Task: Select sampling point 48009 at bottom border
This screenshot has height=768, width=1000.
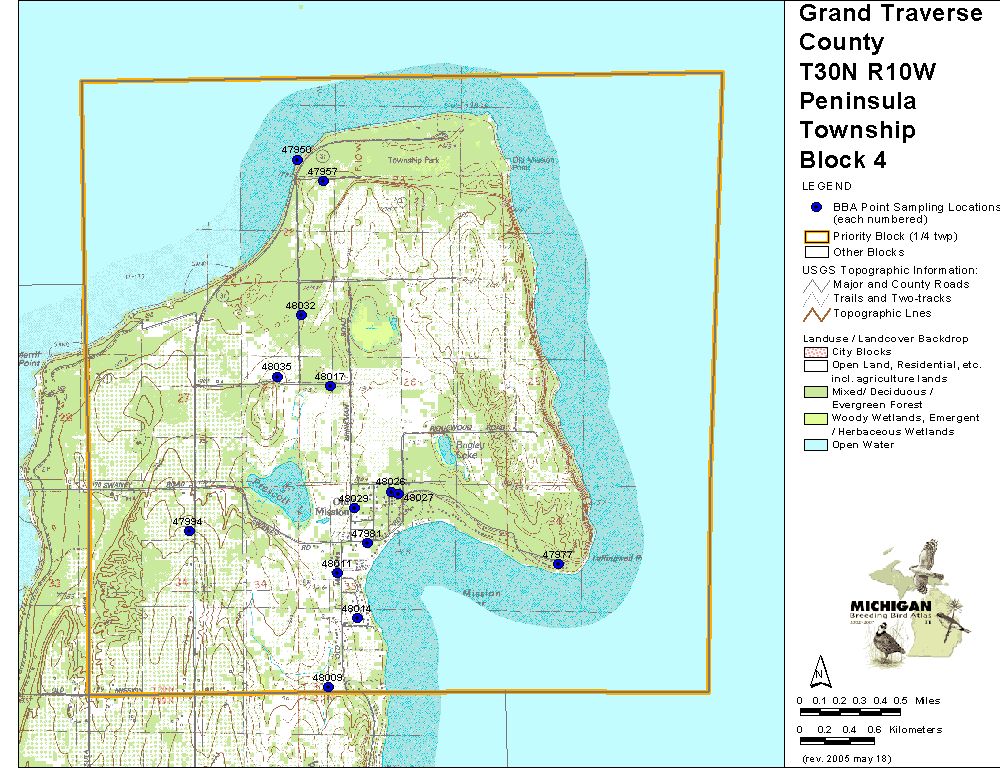Action: pos(328,687)
